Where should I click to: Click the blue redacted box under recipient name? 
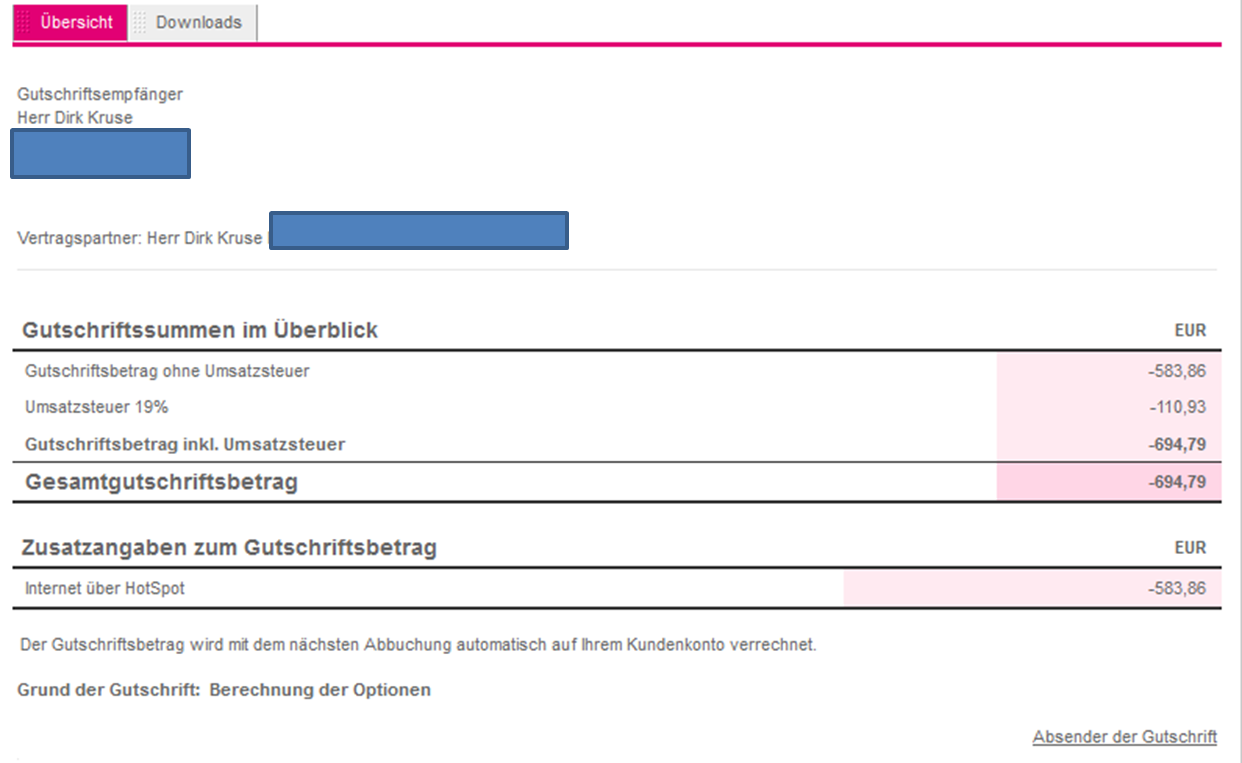pos(100,154)
